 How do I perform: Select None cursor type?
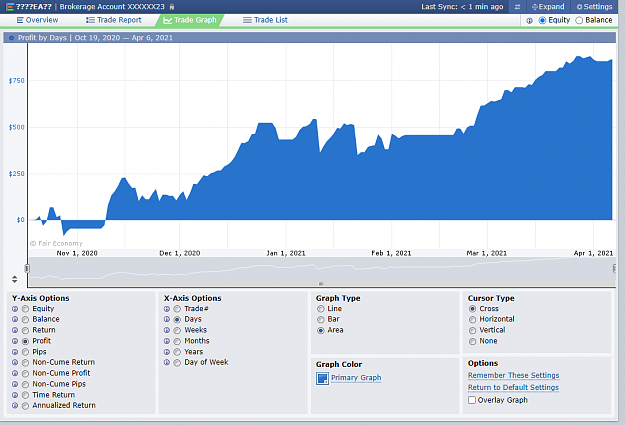pyautogui.click(x=473, y=341)
